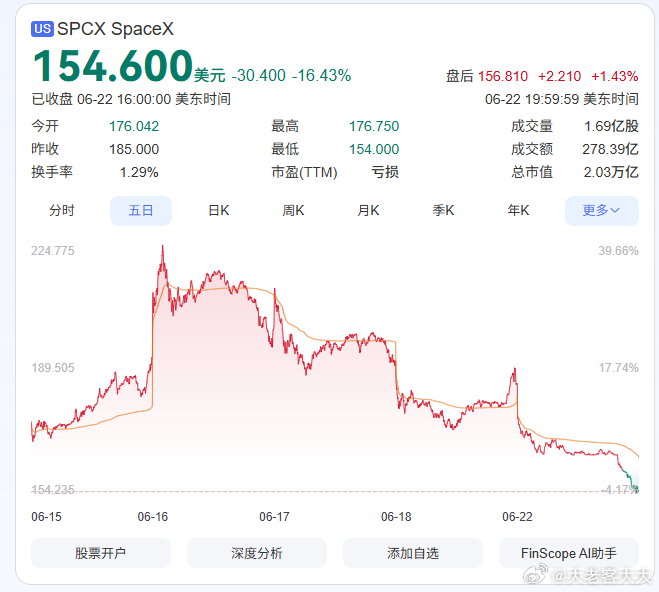Viewport: 659px width, 592px height.
Task: Click after-hours timestamp 06-22 19:59:59
Action: tap(532, 100)
